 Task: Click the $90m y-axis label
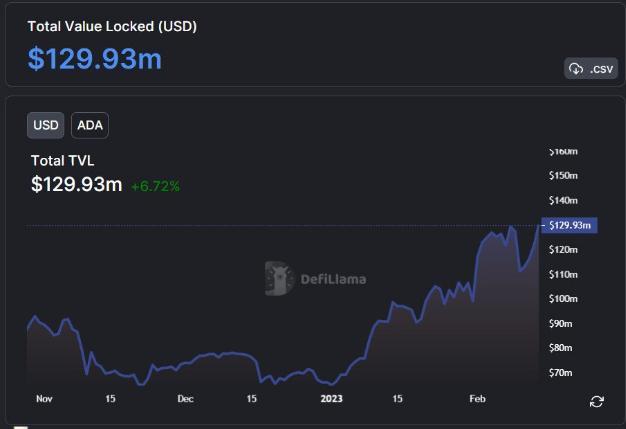pyautogui.click(x=561, y=324)
